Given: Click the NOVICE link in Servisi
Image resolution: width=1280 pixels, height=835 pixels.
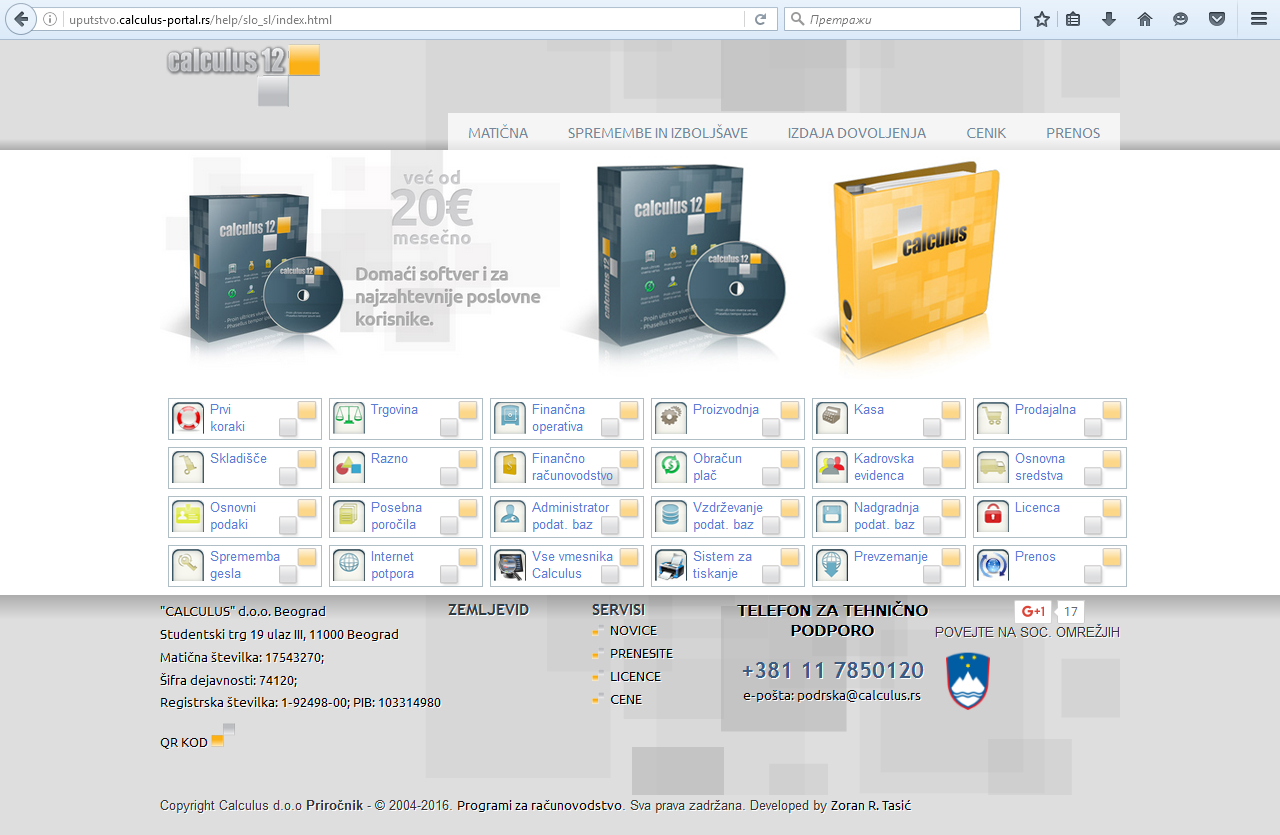Looking at the screenshot, I should tap(633, 630).
